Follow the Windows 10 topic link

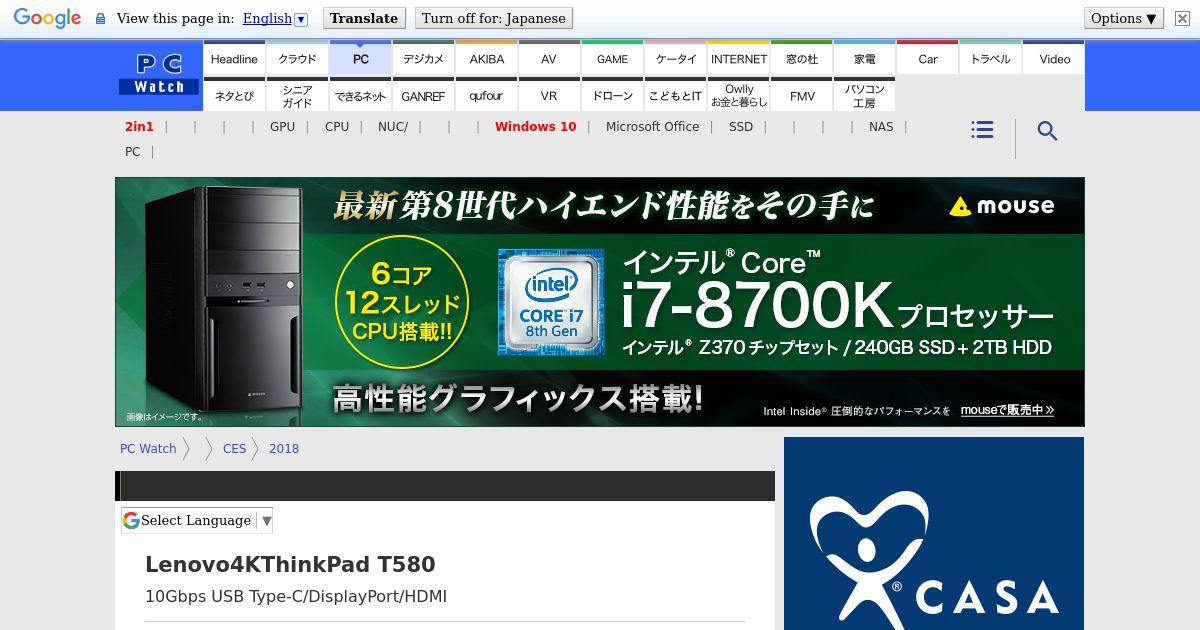(x=535, y=126)
